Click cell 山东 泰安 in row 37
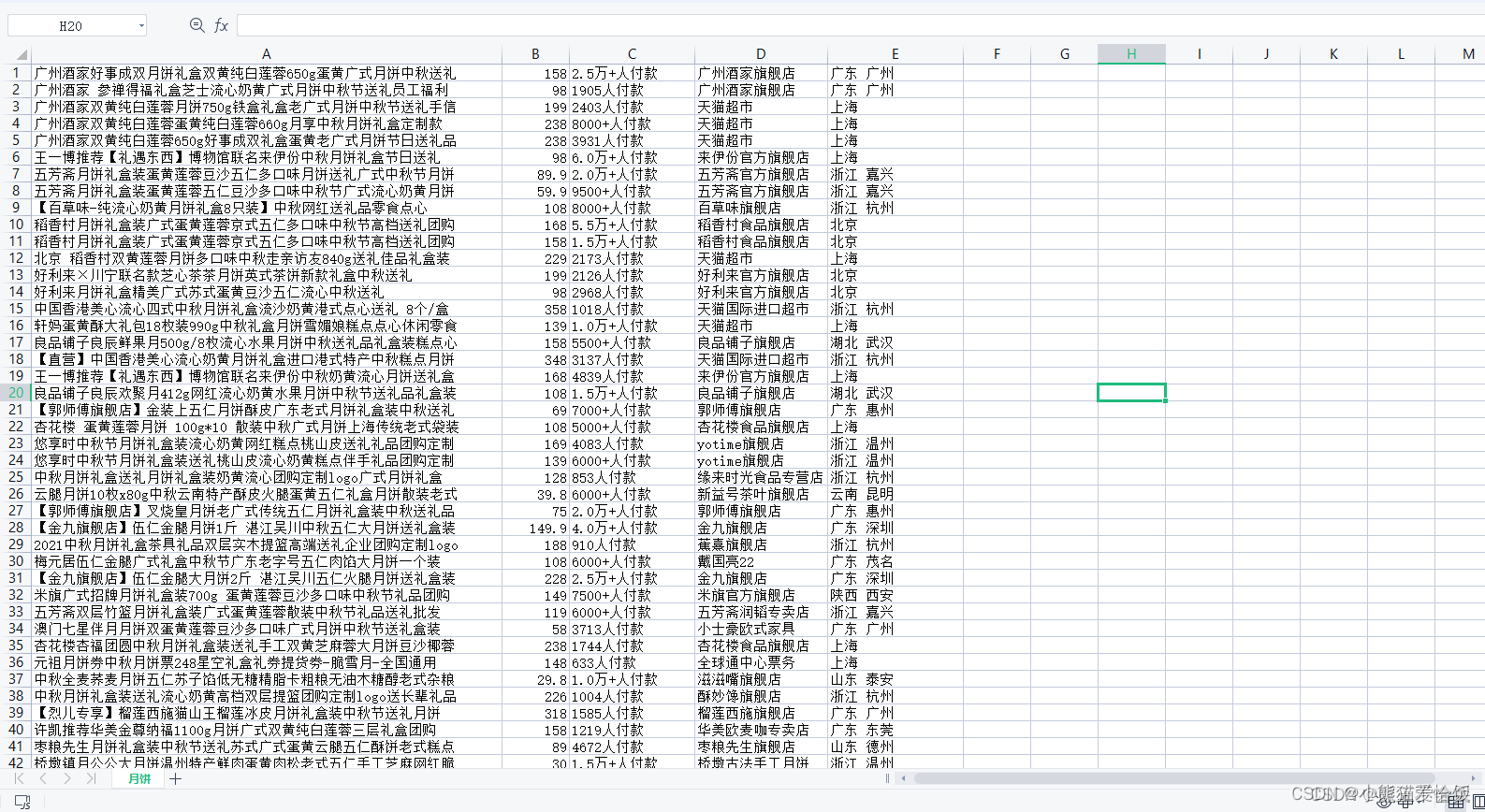The image size is (1485, 812). point(895,679)
